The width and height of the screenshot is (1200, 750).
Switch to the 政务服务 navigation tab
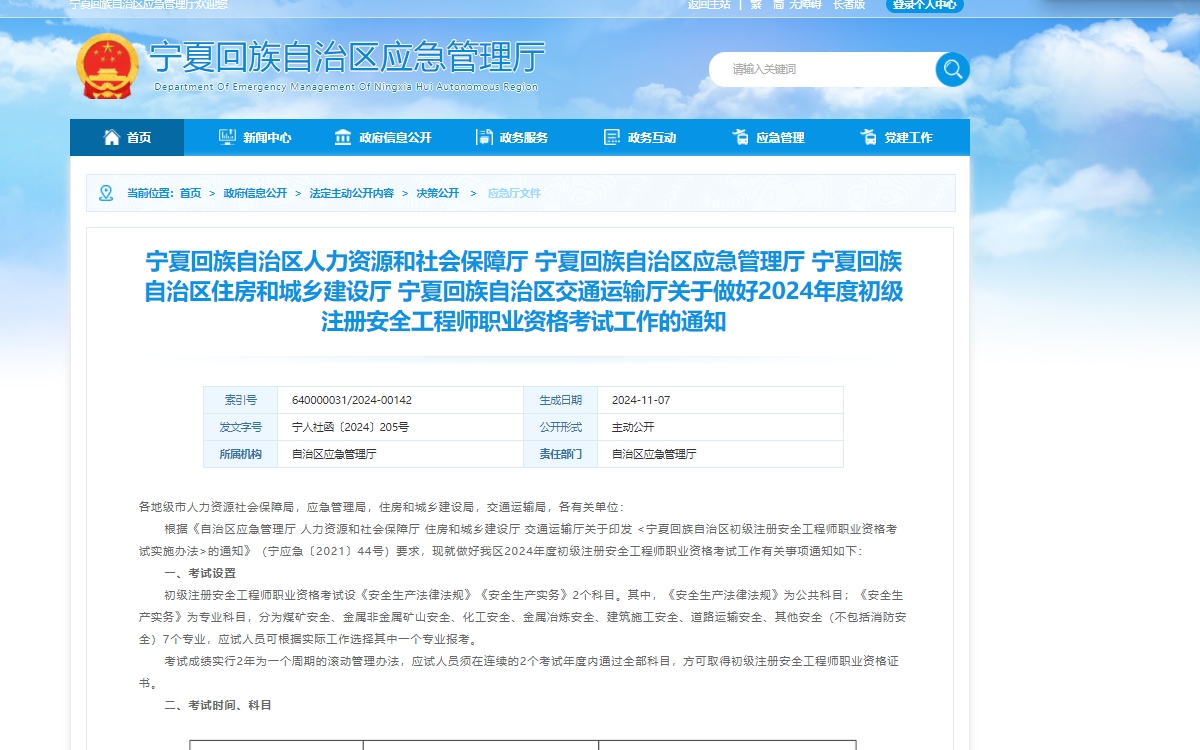pyautogui.click(x=522, y=137)
